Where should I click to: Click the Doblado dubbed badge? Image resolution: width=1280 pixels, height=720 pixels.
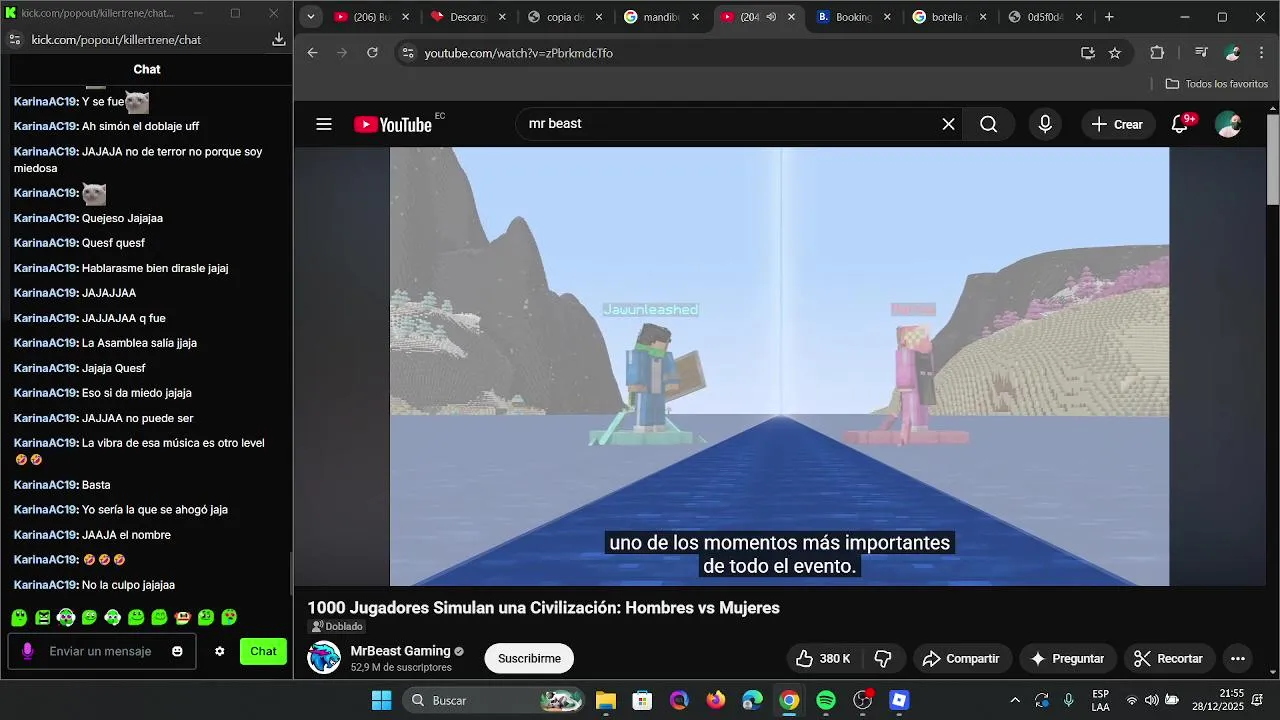337,626
